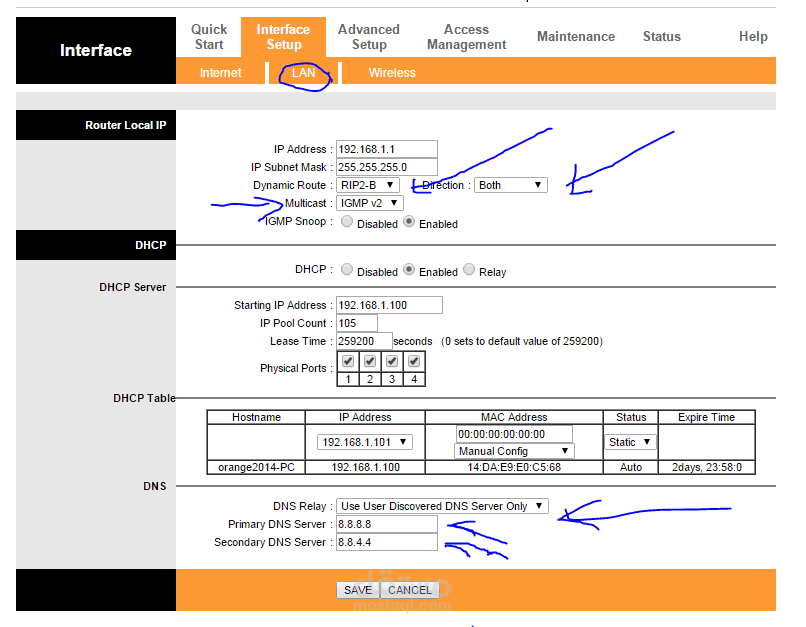Open the Direction dropdown
This screenshot has height=627, width=806.
(510, 185)
